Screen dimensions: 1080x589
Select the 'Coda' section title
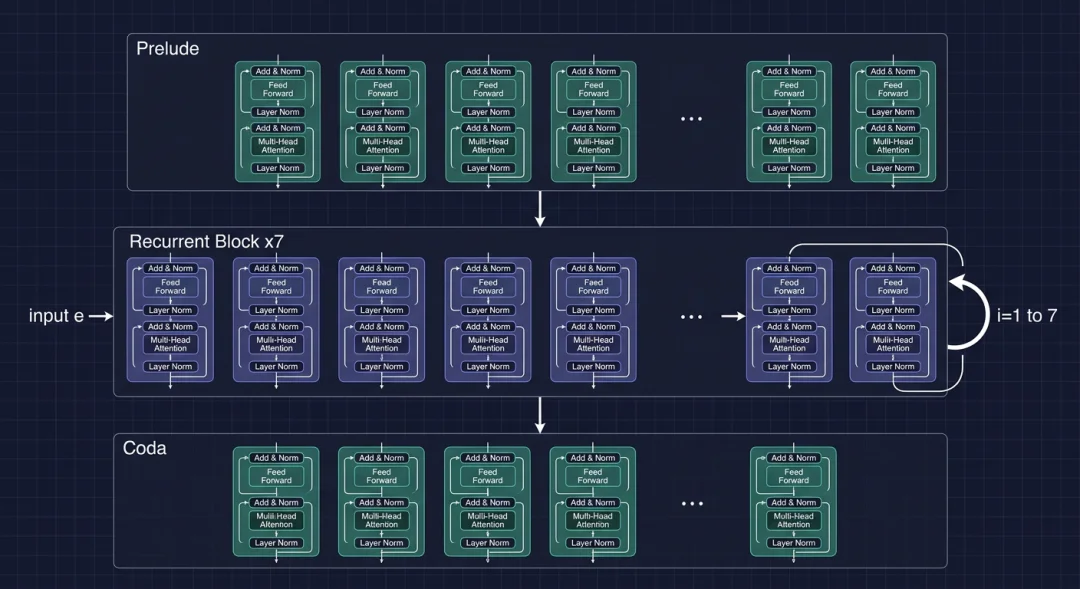144,447
